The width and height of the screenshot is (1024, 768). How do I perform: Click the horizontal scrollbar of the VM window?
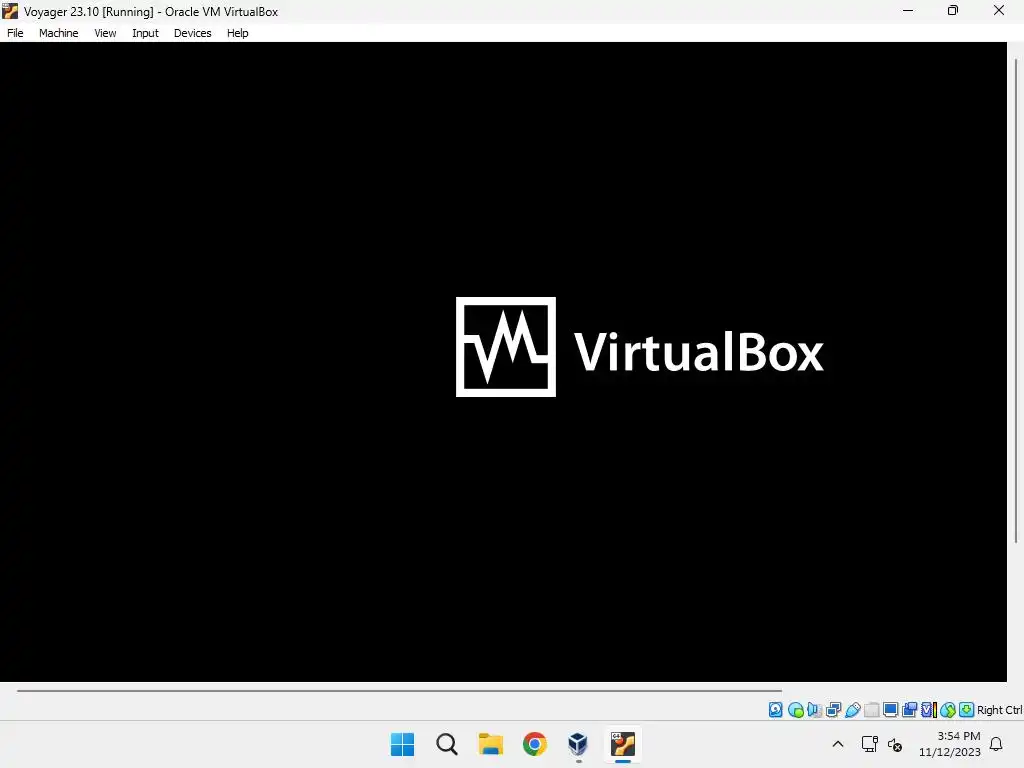399,690
